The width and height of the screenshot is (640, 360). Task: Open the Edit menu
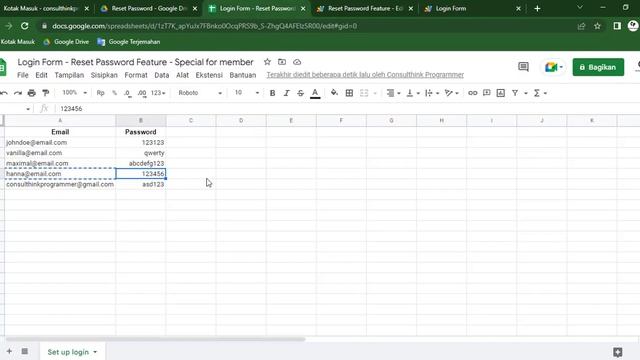pyautogui.click(x=41, y=75)
